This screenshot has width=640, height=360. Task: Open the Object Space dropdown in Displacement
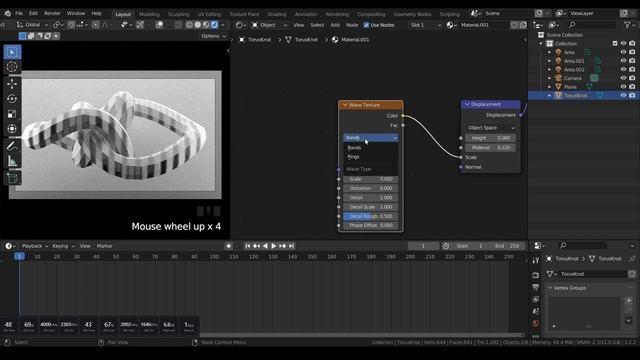pyautogui.click(x=490, y=128)
